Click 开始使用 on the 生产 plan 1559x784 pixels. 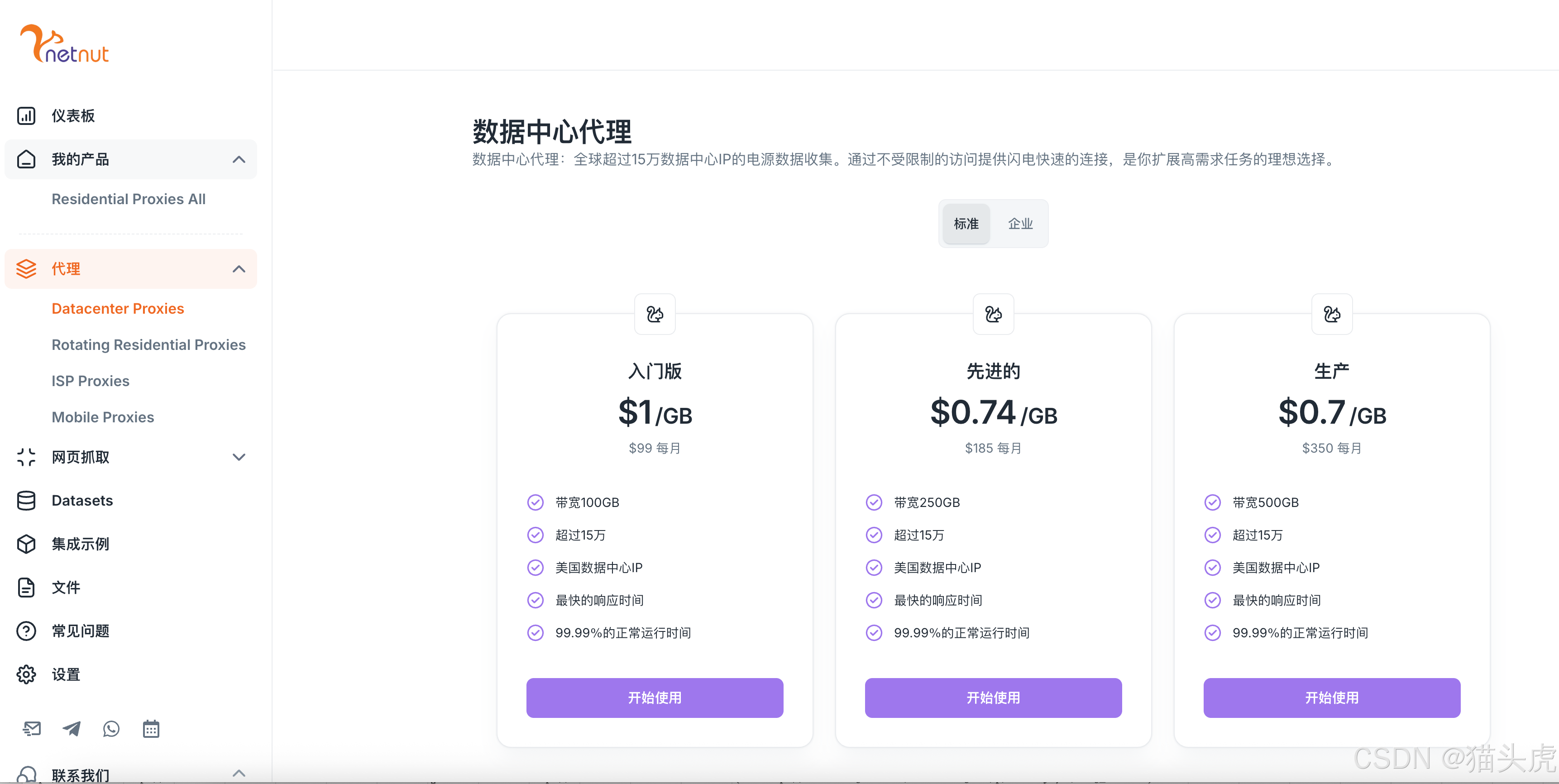(1331, 698)
